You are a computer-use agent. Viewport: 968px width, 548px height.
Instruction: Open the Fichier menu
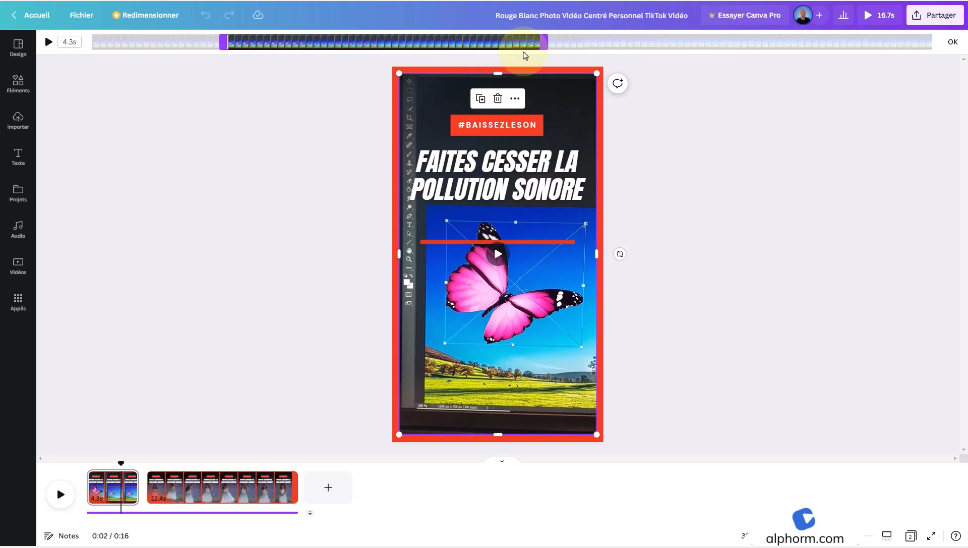(x=82, y=15)
